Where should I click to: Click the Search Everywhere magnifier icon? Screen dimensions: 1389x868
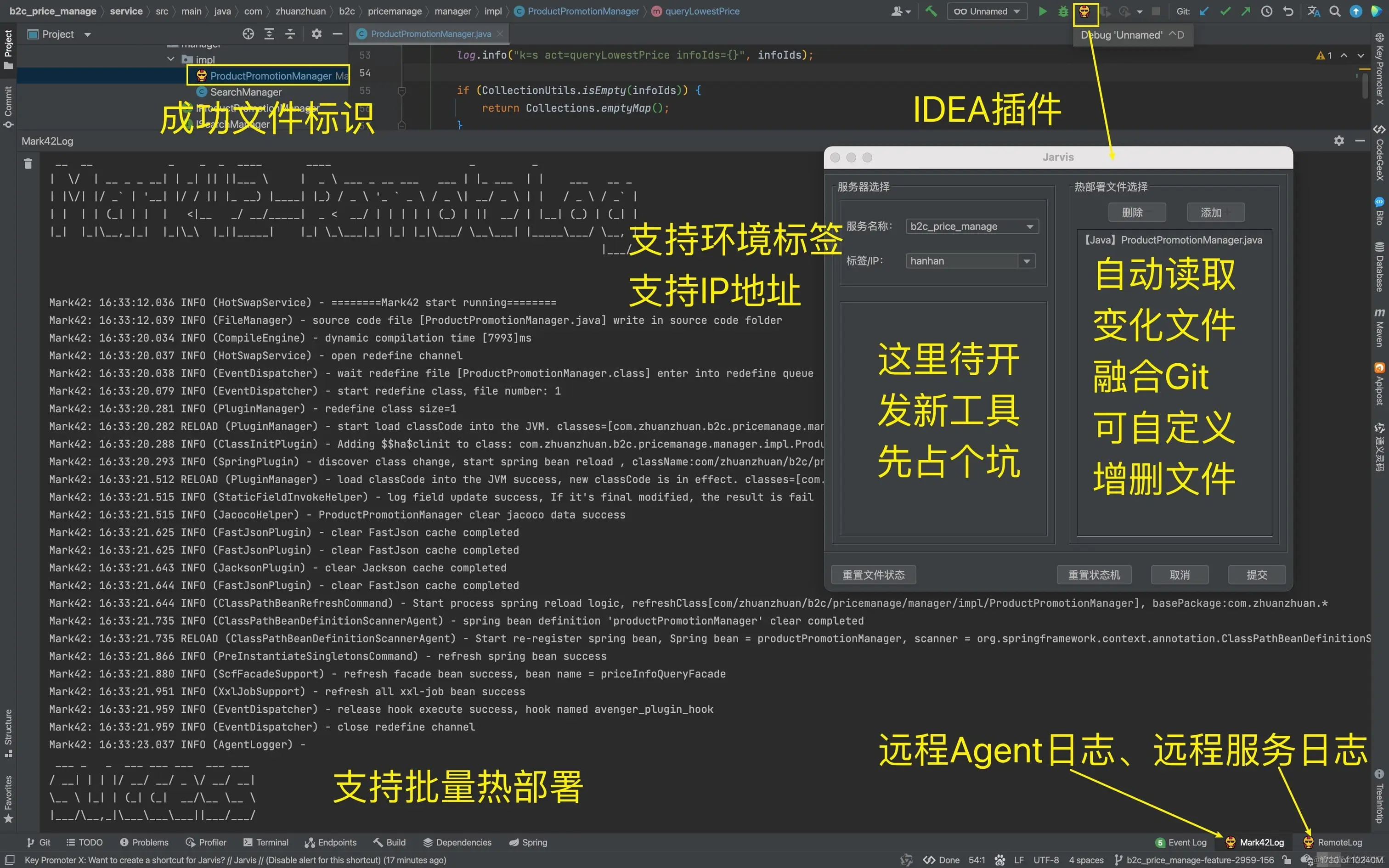click(x=1335, y=11)
